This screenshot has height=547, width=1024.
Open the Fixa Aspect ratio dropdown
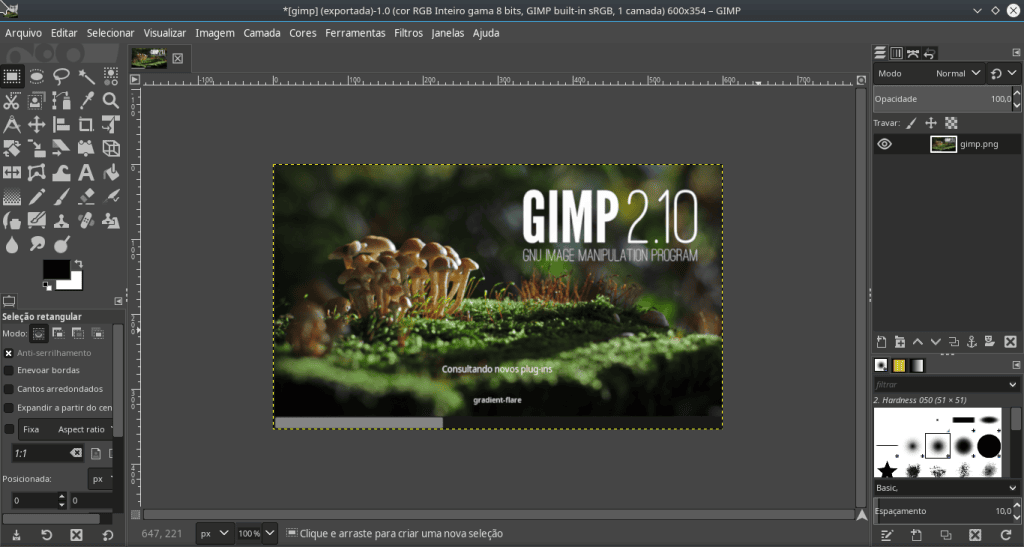(x=67, y=430)
